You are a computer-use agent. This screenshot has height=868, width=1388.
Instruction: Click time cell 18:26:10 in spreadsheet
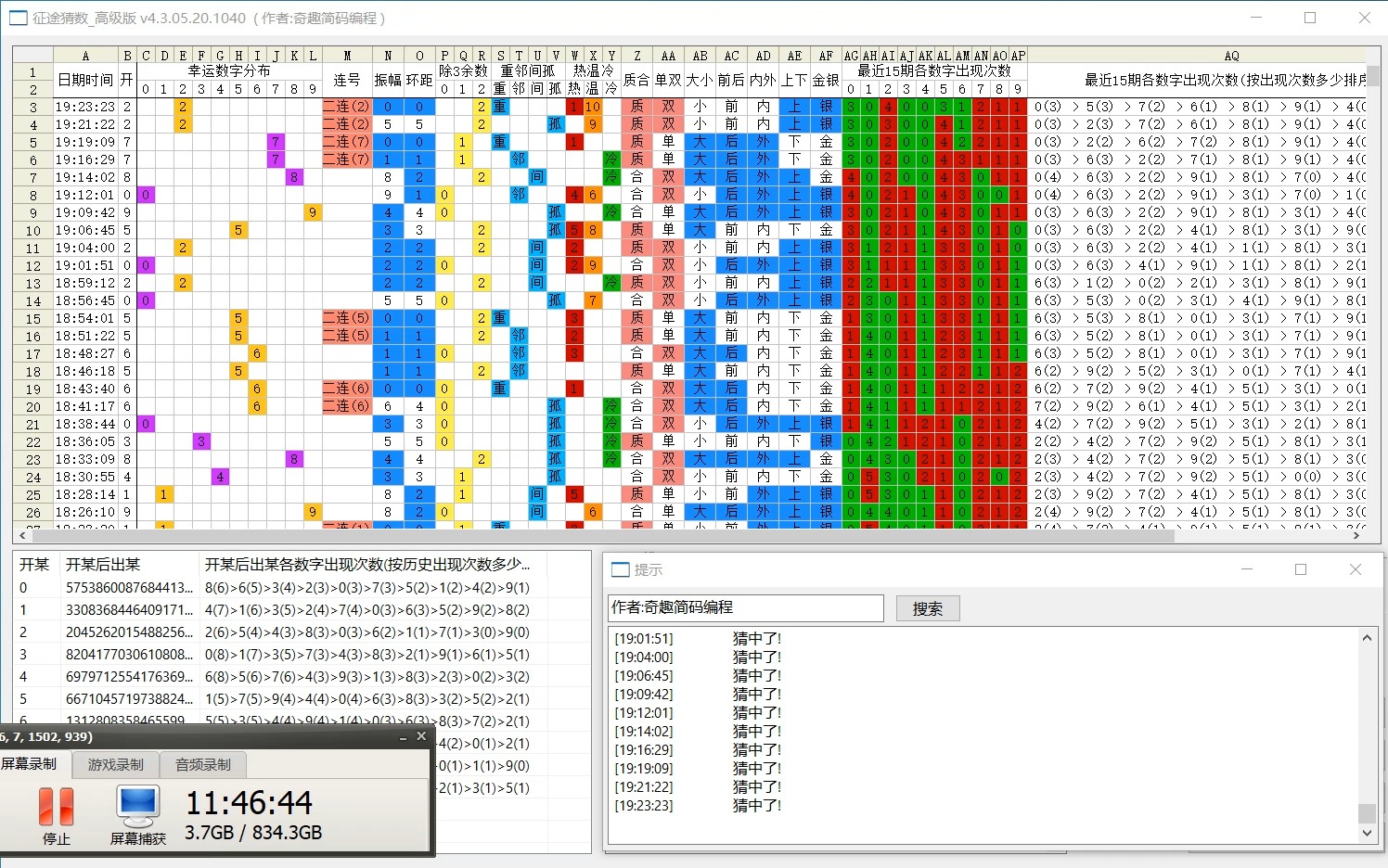(85, 512)
